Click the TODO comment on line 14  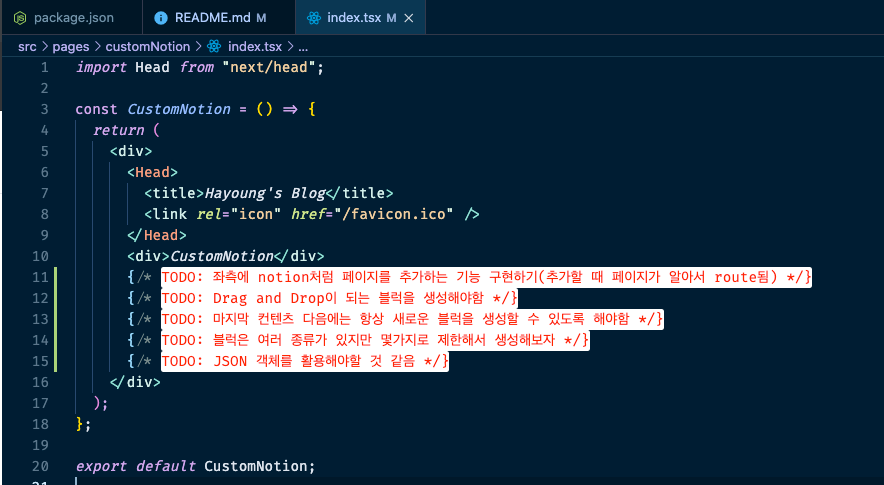tap(375, 340)
